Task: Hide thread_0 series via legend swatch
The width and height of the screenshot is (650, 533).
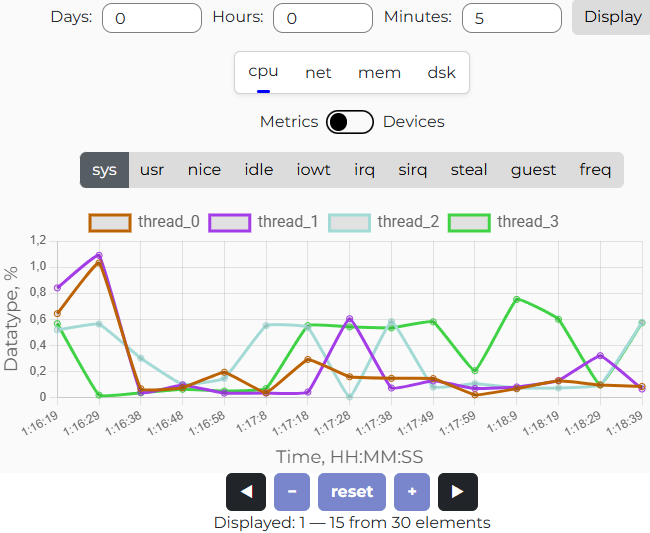Action: (x=110, y=222)
